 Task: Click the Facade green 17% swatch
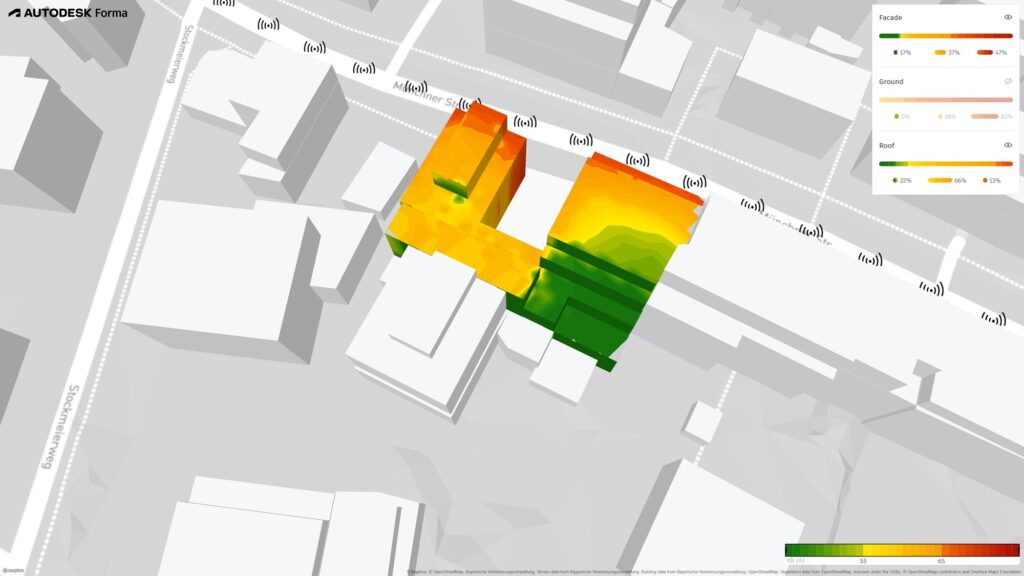tap(895, 52)
